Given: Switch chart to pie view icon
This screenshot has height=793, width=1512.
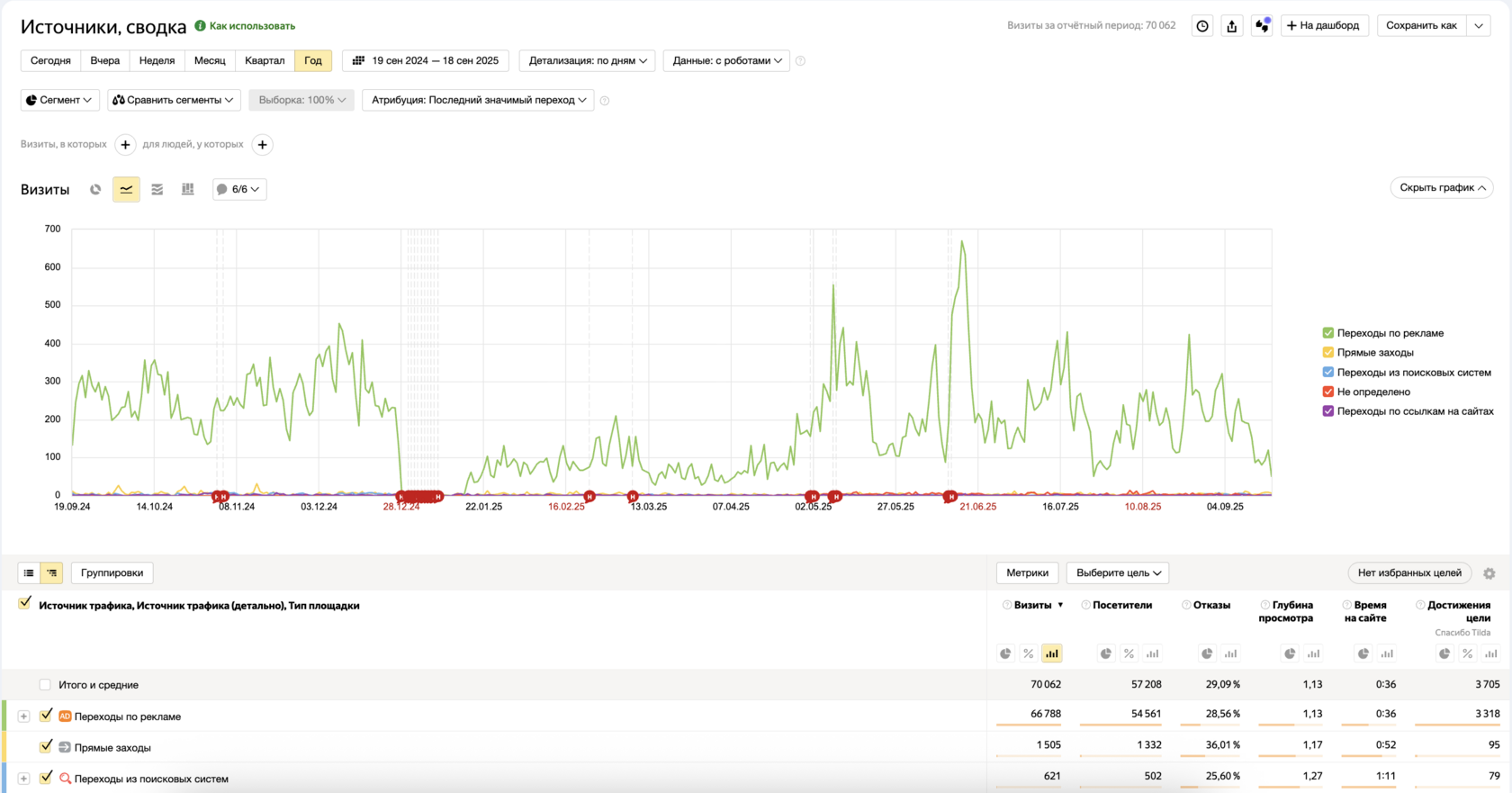Looking at the screenshot, I should (x=95, y=189).
